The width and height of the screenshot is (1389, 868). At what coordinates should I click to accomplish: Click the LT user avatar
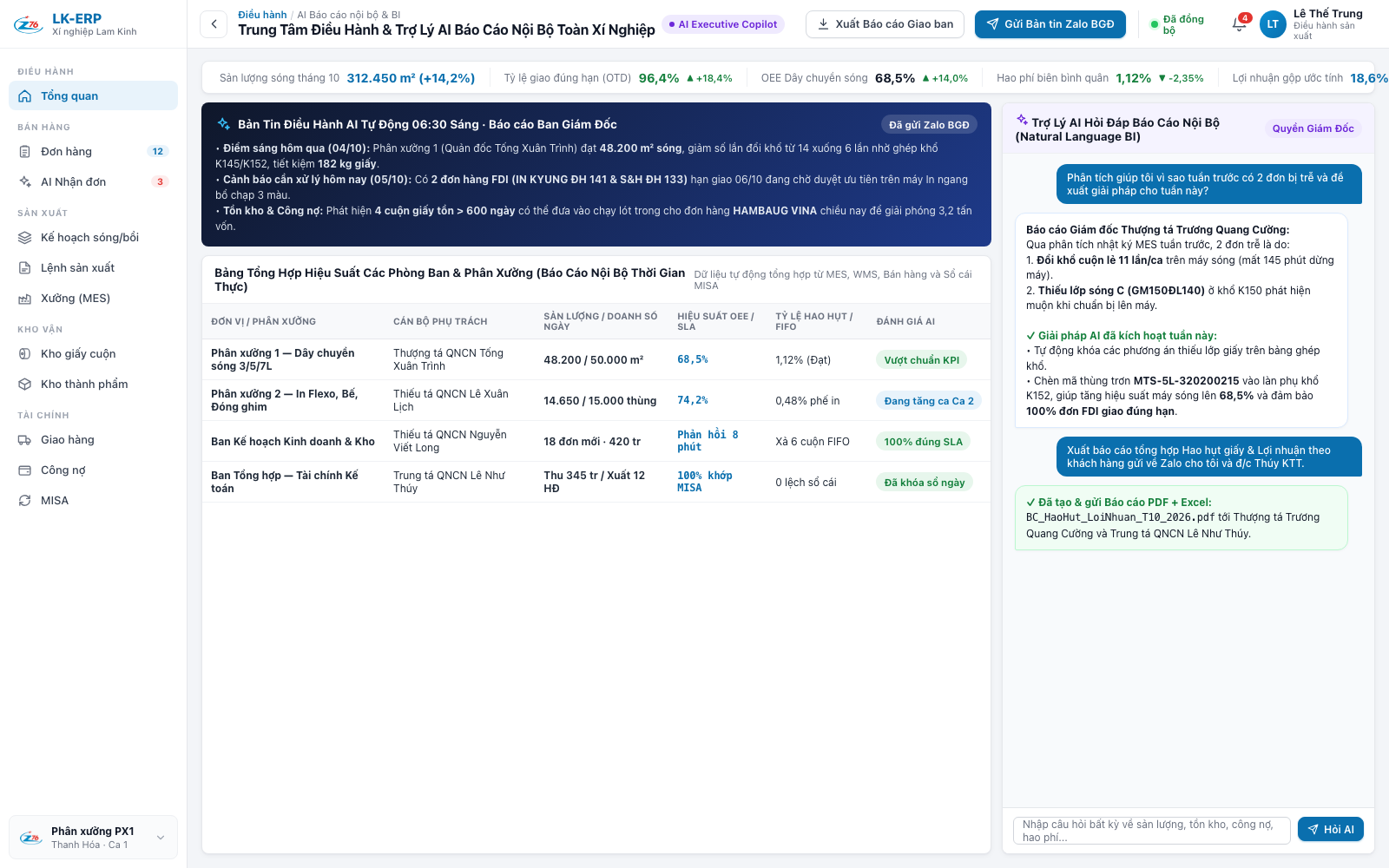pos(1273,24)
